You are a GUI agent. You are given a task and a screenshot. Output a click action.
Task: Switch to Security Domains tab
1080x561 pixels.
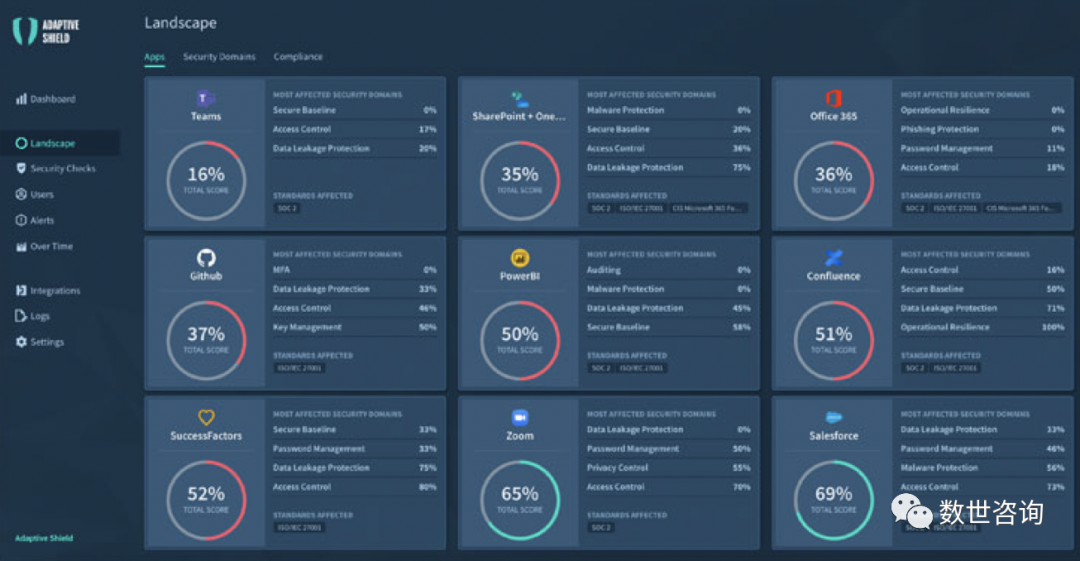click(x=219, y=57)
